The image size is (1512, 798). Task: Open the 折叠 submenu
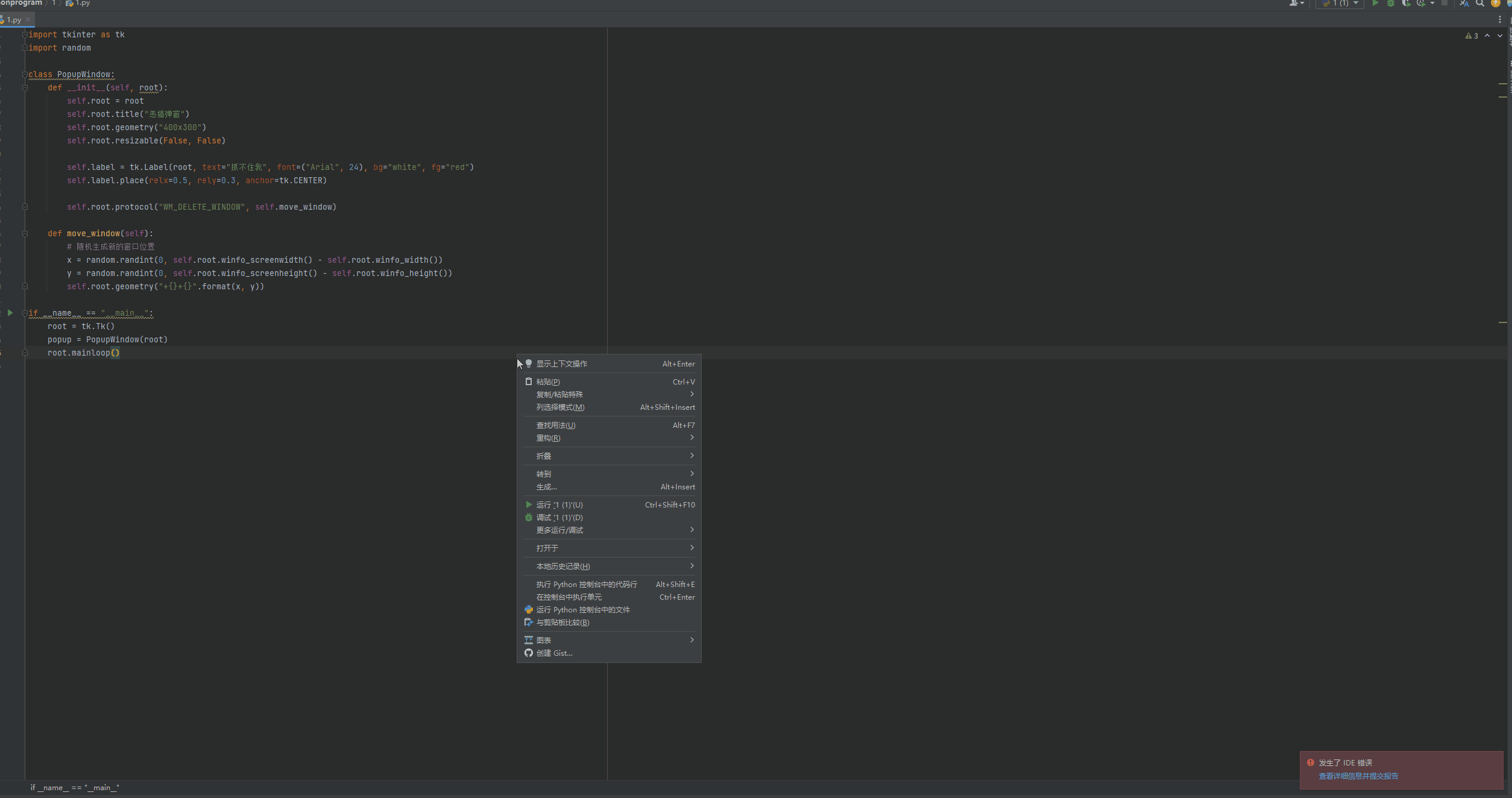pos(609,456)
